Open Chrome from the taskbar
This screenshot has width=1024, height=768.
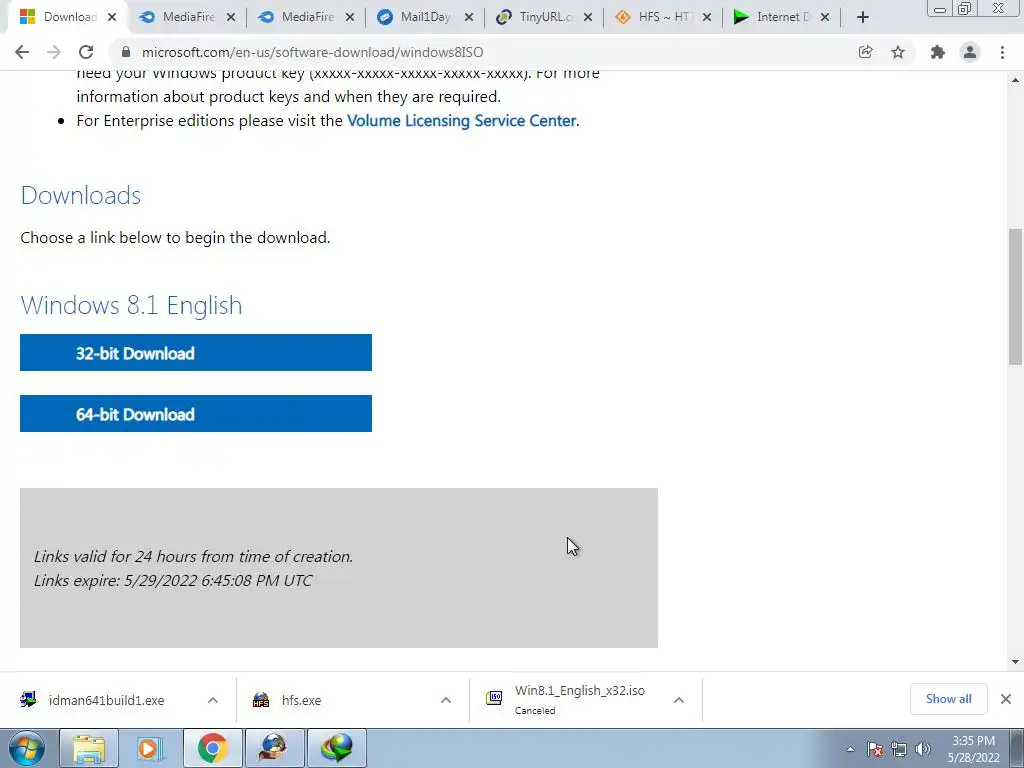tap(212, 748)
